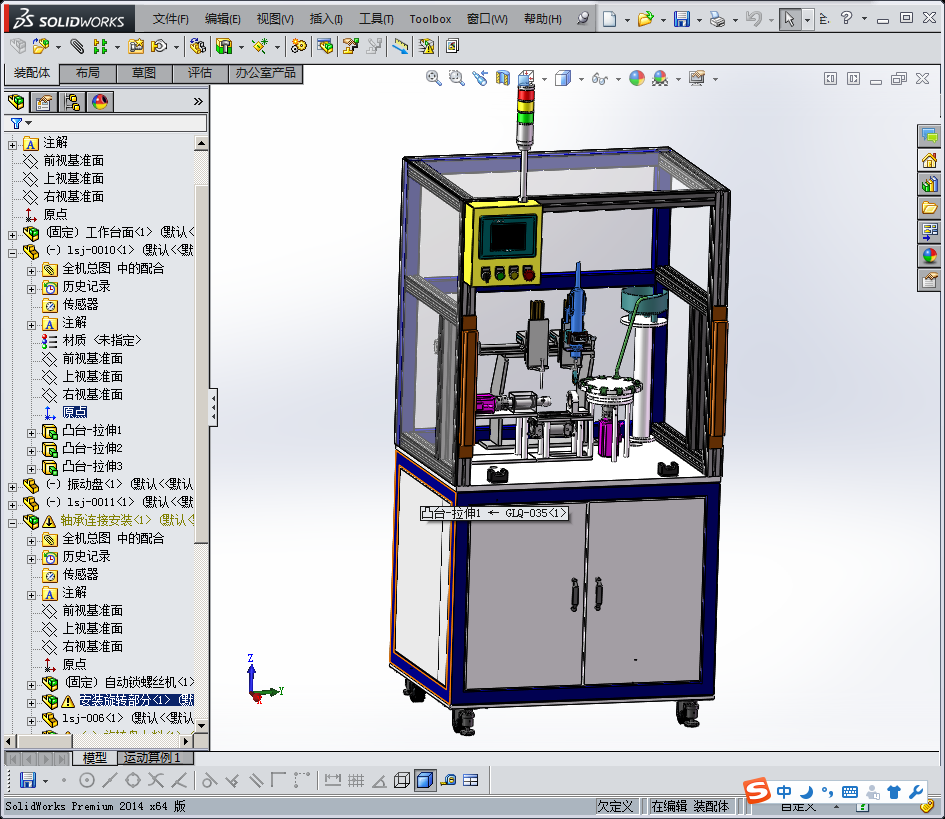Toggle the wireframe box icon in bottom toolbar

click(x=402, y=780)
